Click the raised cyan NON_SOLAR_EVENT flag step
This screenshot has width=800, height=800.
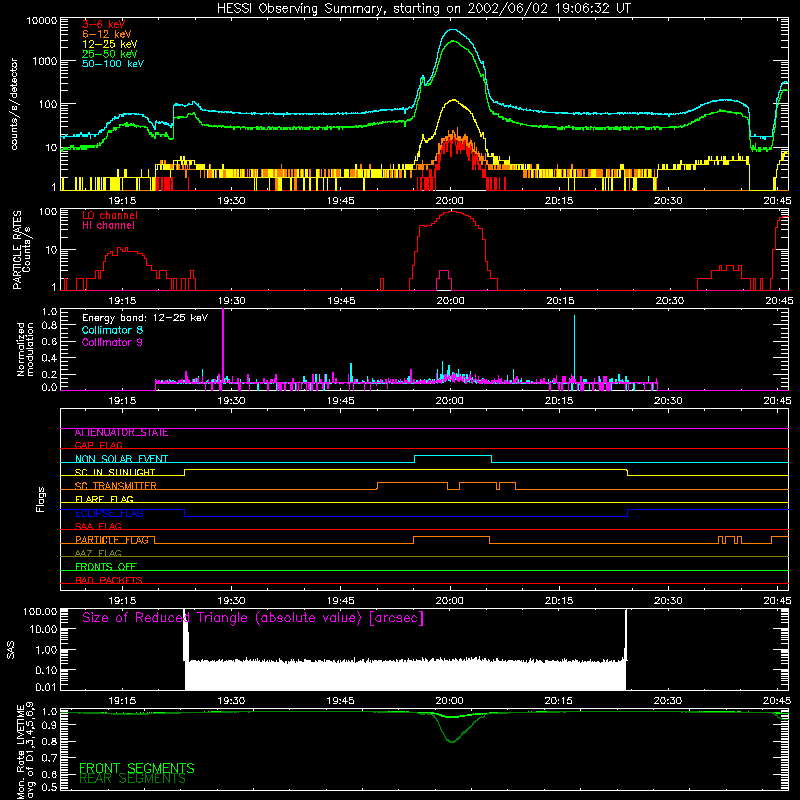[453, 456]
